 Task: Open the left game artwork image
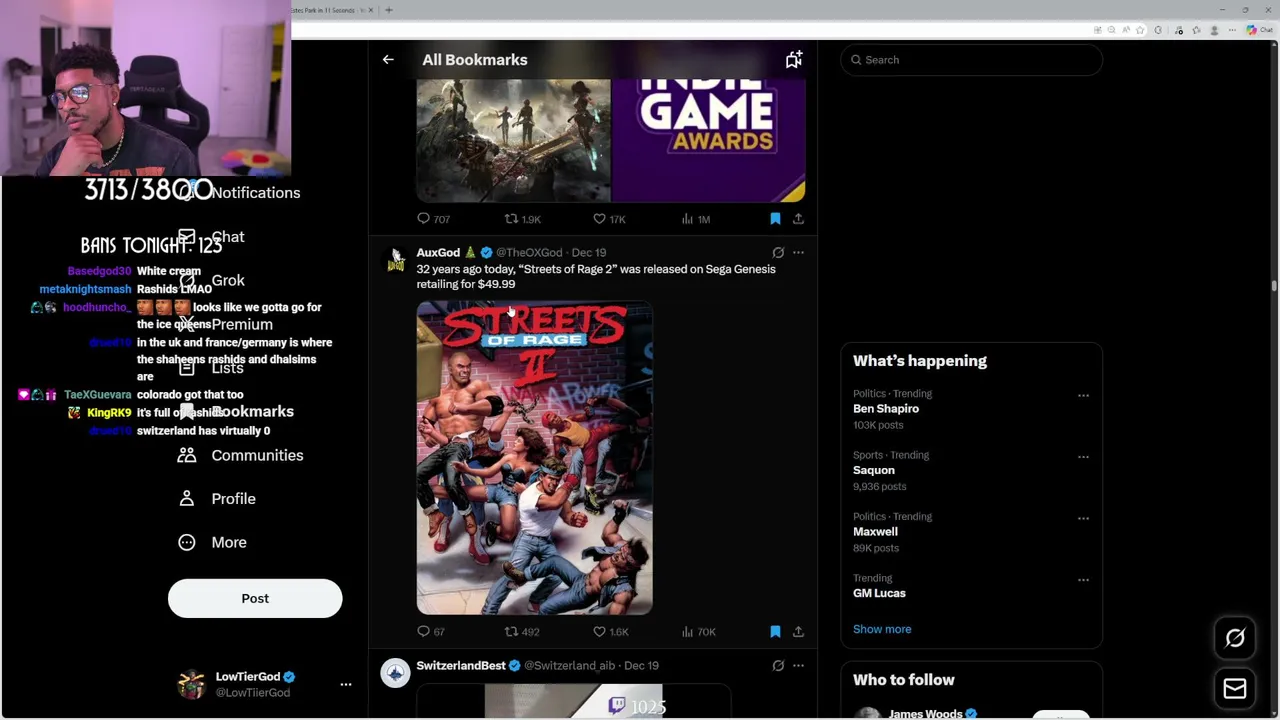pos(513,141)
